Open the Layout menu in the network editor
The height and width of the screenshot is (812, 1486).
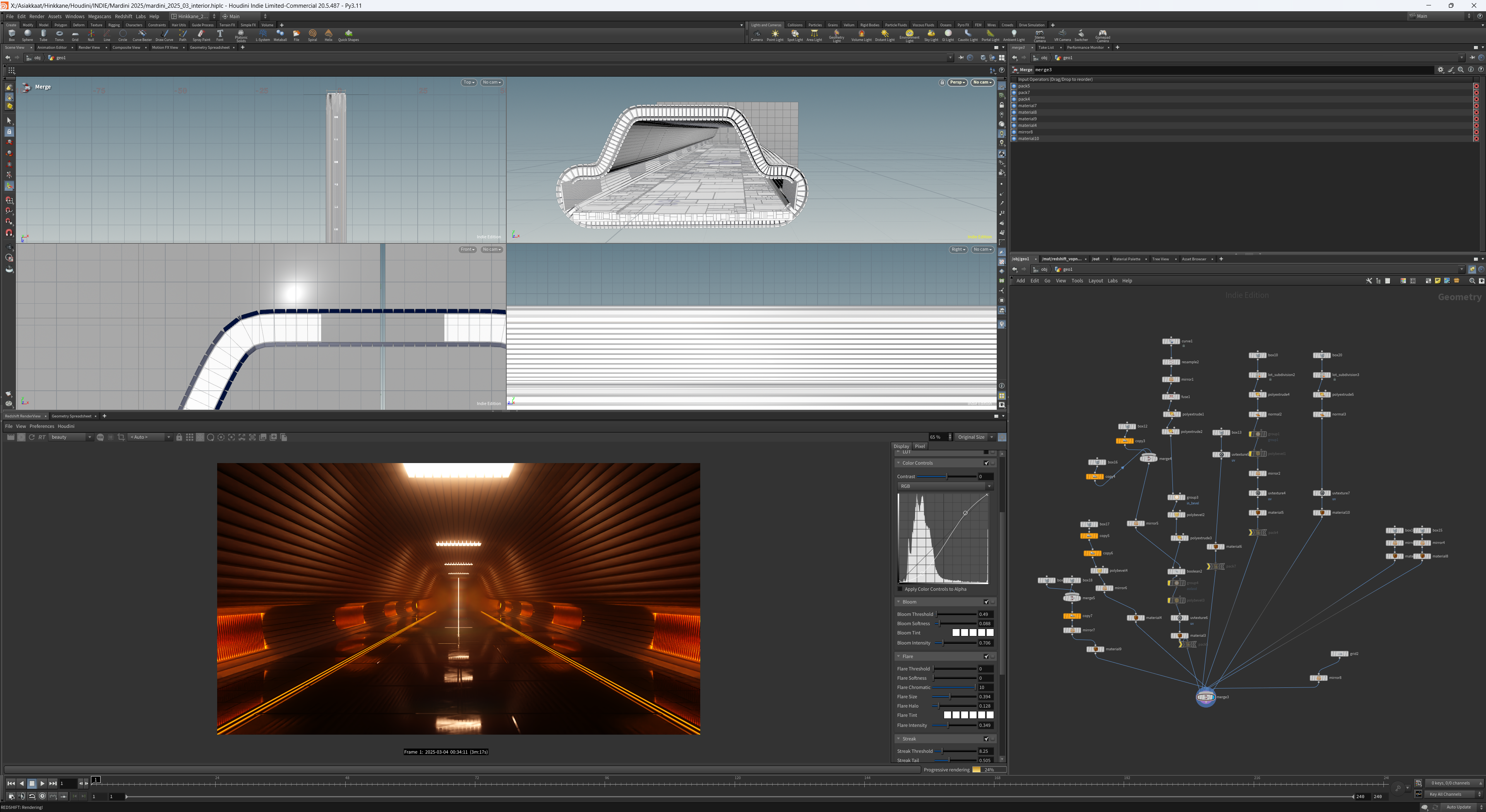point(1095,281)
